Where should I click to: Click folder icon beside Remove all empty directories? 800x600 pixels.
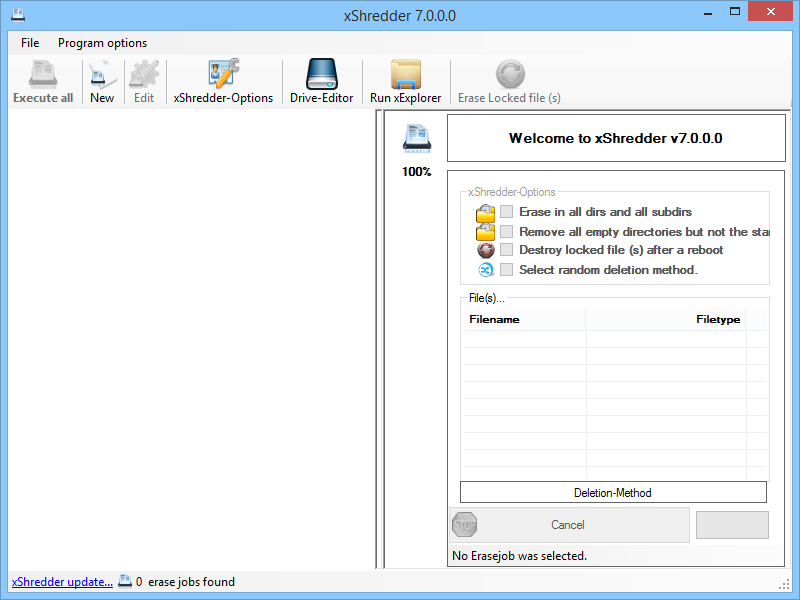pyautogui.click(x=485, y=232)
